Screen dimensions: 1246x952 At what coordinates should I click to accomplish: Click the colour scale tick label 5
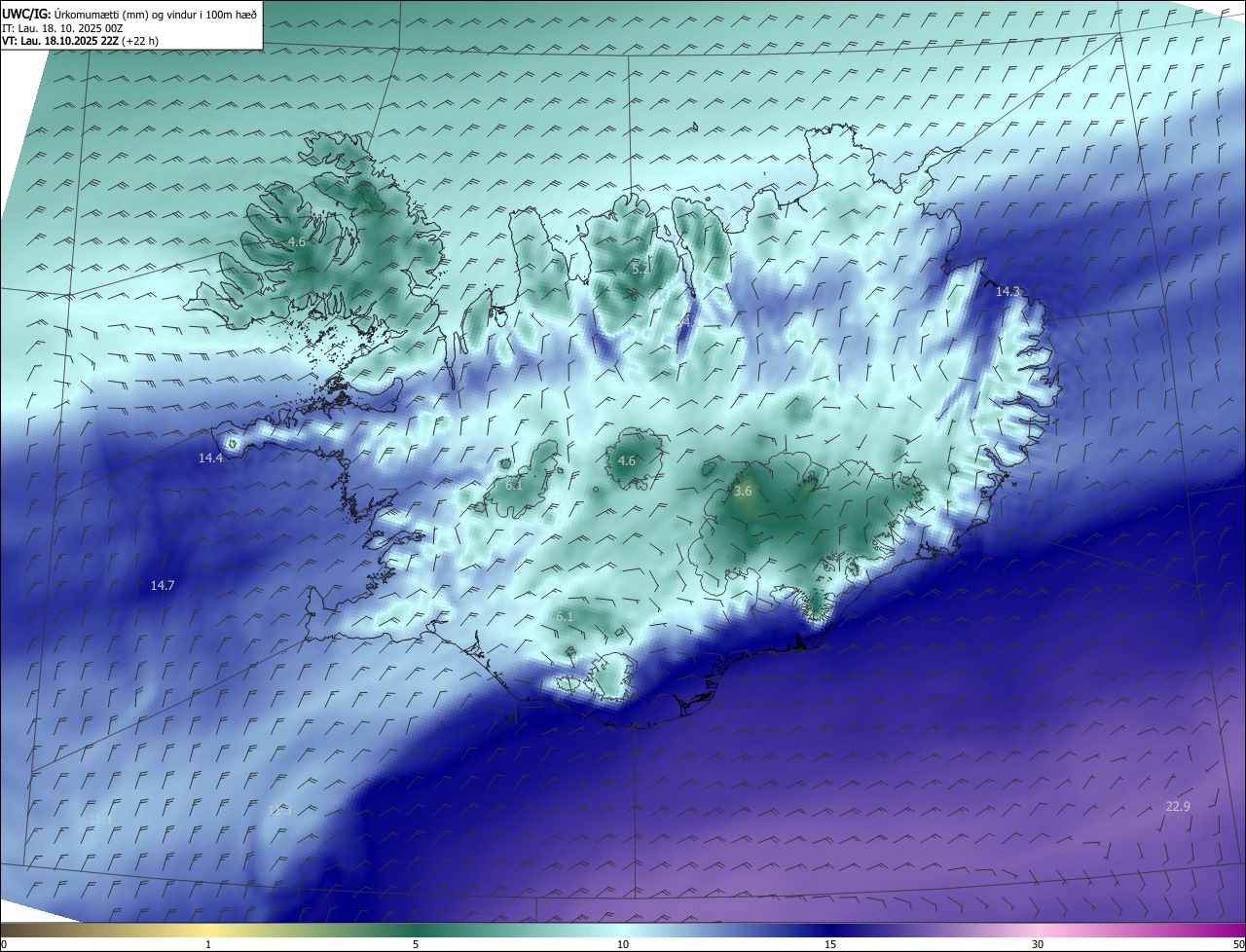click(x=416, y=944)
